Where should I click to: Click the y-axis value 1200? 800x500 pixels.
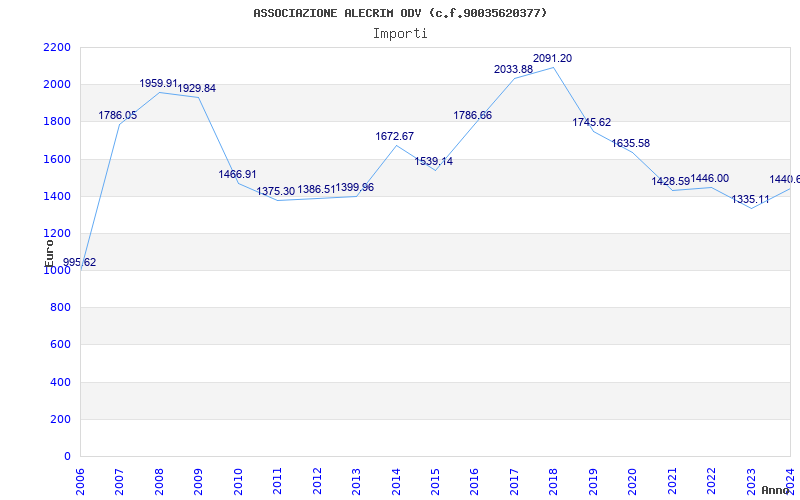(57, 234)
